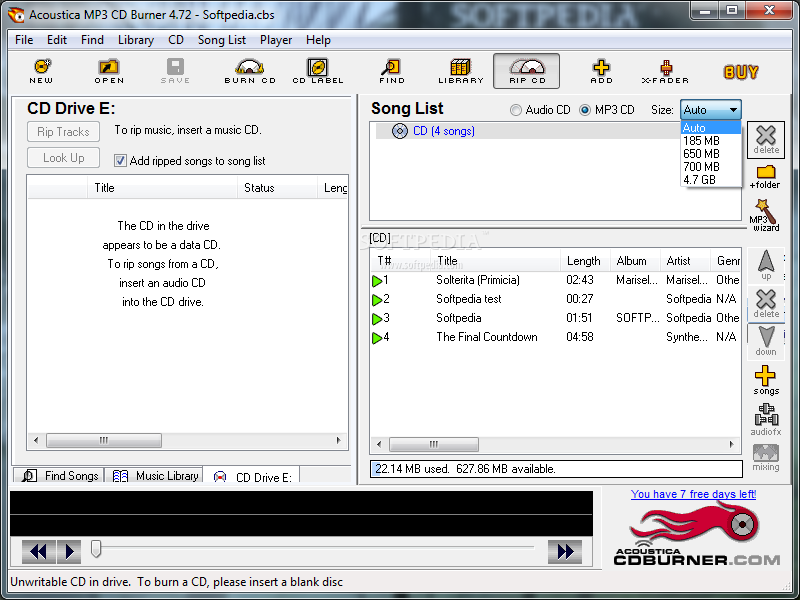
Task: Click the Save toolbar icon
Action: click(175, 71)
